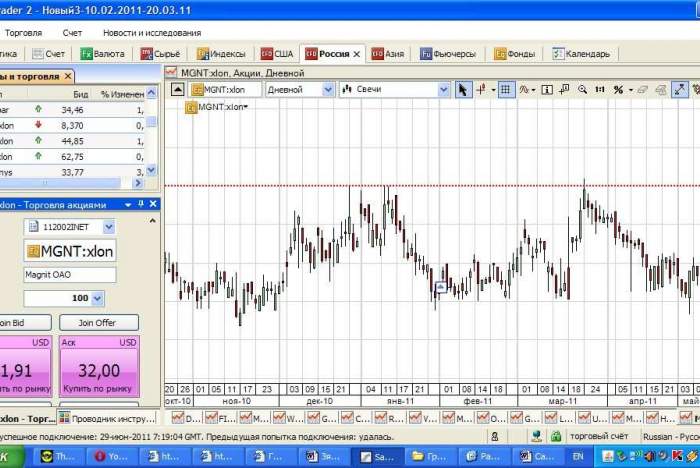This screenshot has width=700, height=468.
Task: Activate the crosshair cursor tool
Action: pyautogui.click(x=483, y=89)
